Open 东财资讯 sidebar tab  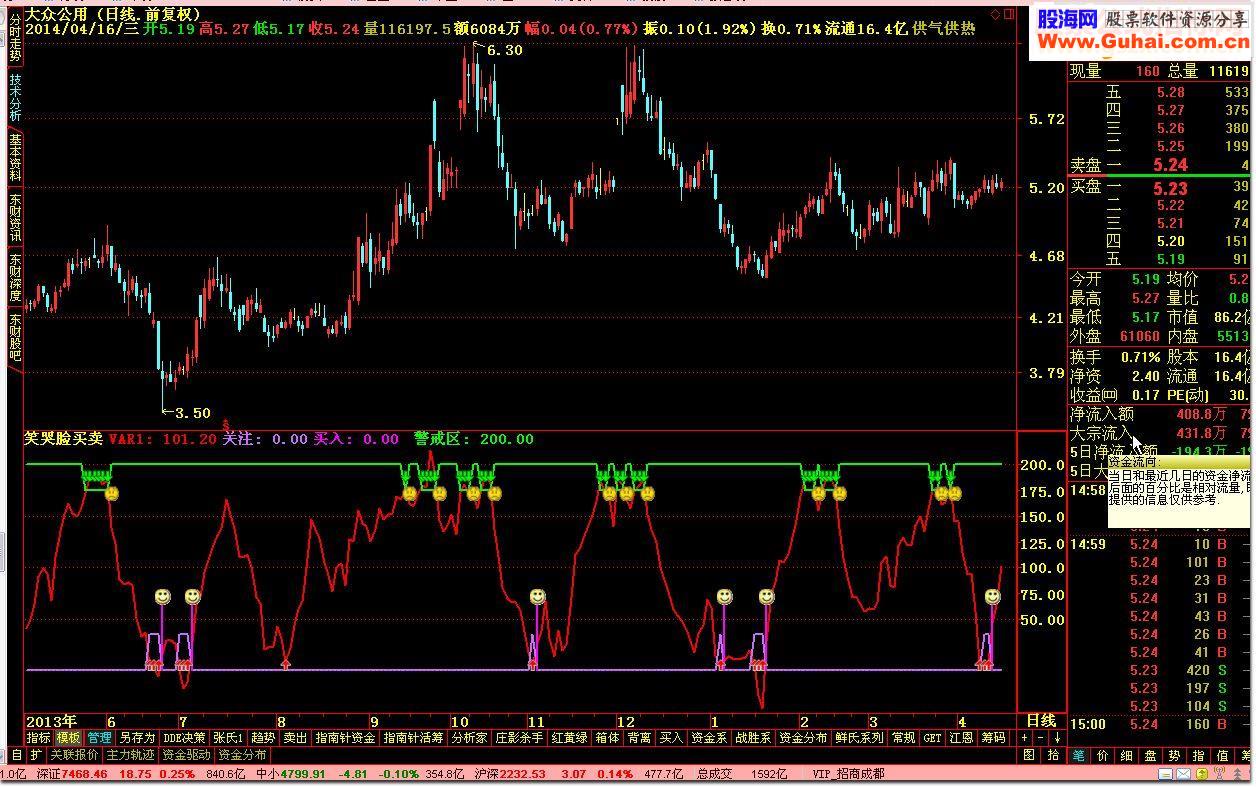(x=15, y=218)
